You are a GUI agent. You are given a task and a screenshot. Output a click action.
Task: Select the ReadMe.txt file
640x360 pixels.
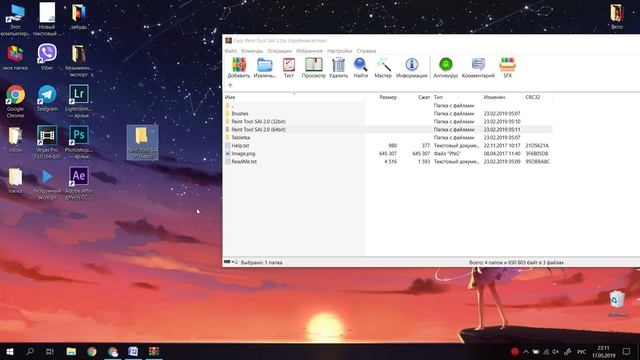coord(388,162)
